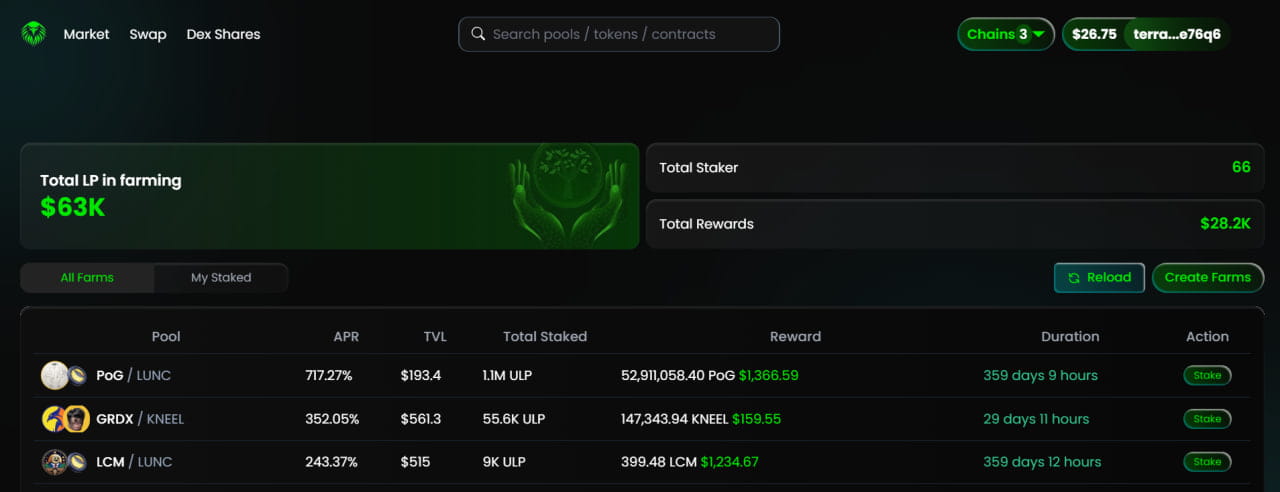Click the reload arrows icon

click(1074, 278)
